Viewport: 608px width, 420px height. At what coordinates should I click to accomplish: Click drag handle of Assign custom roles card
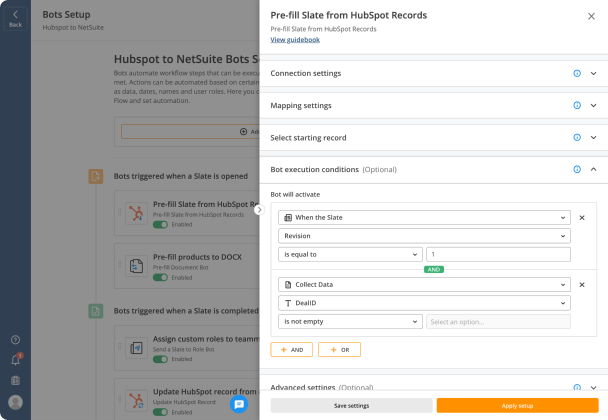119,346
